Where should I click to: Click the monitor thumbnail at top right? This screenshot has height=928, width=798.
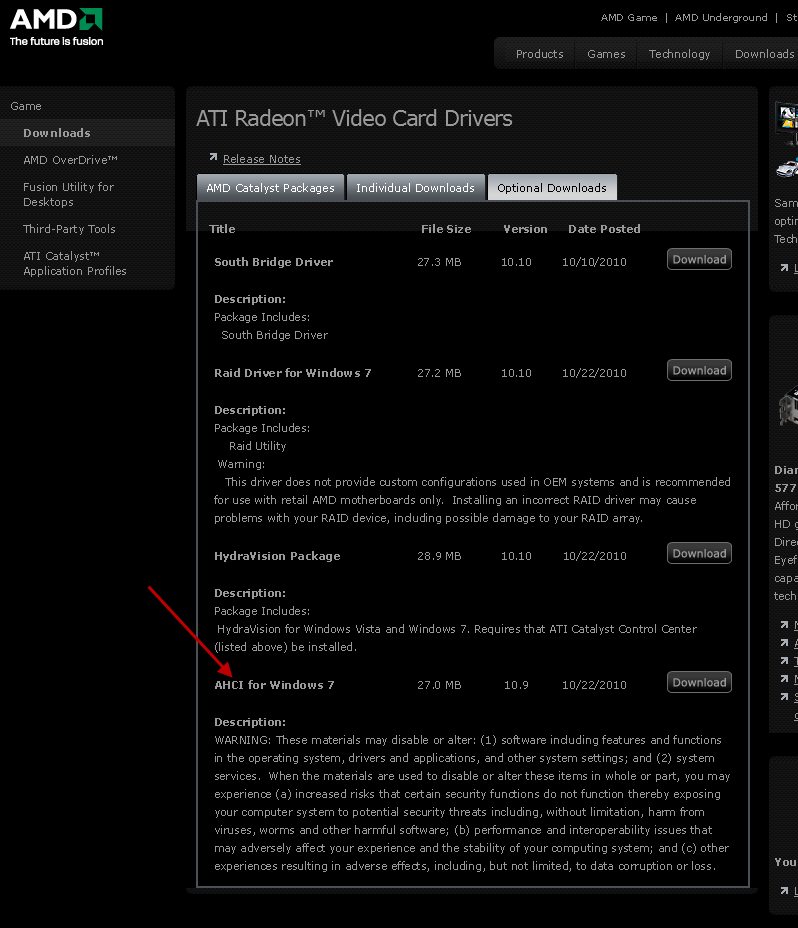pyautogui.click(x=787, y=123)
